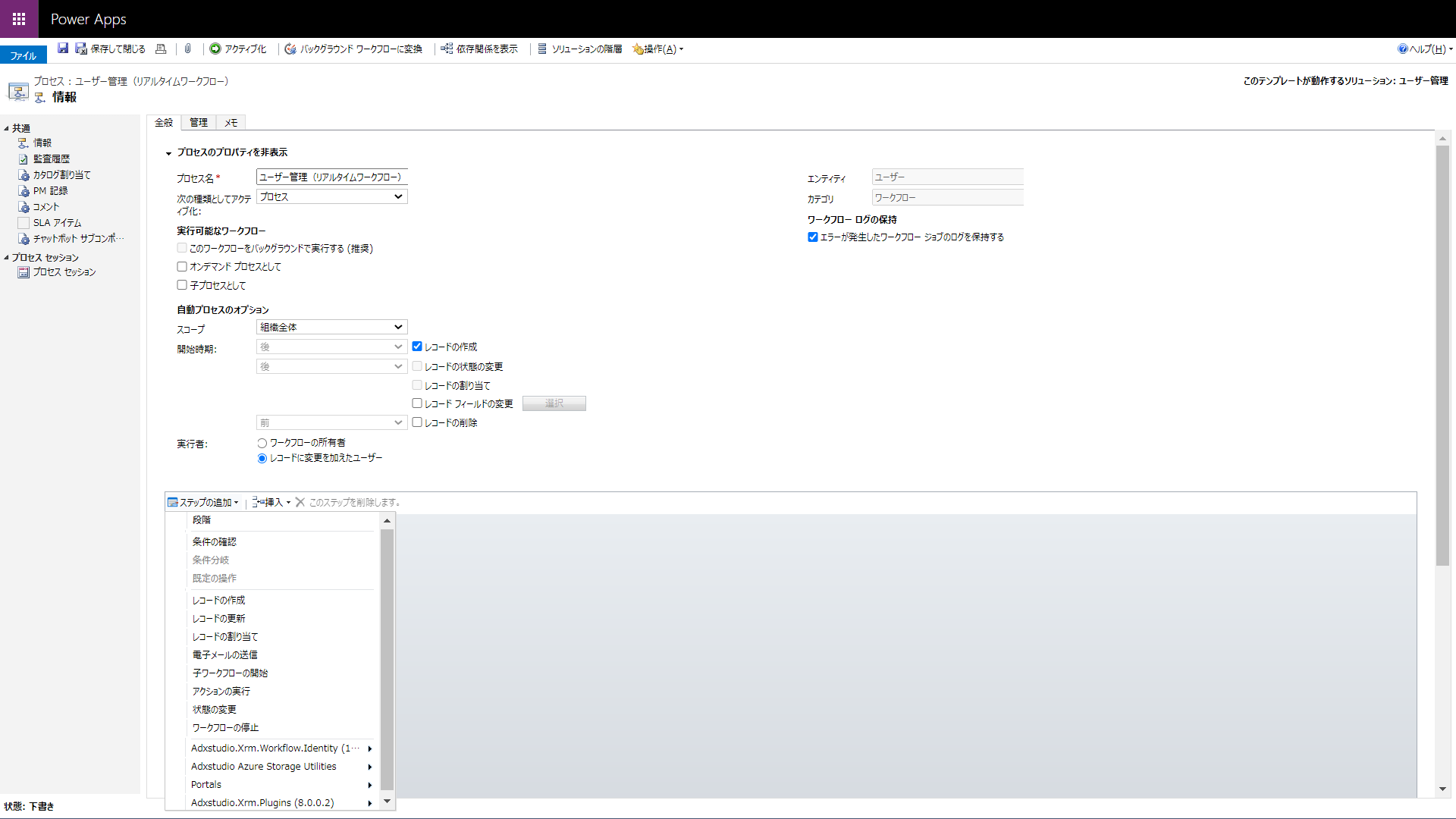The width and height of the screenshot is (1456, 819).
Task: Uncheck the レコードの作成 checkbox
Action: pyautogui.click(x=417, y=347)
